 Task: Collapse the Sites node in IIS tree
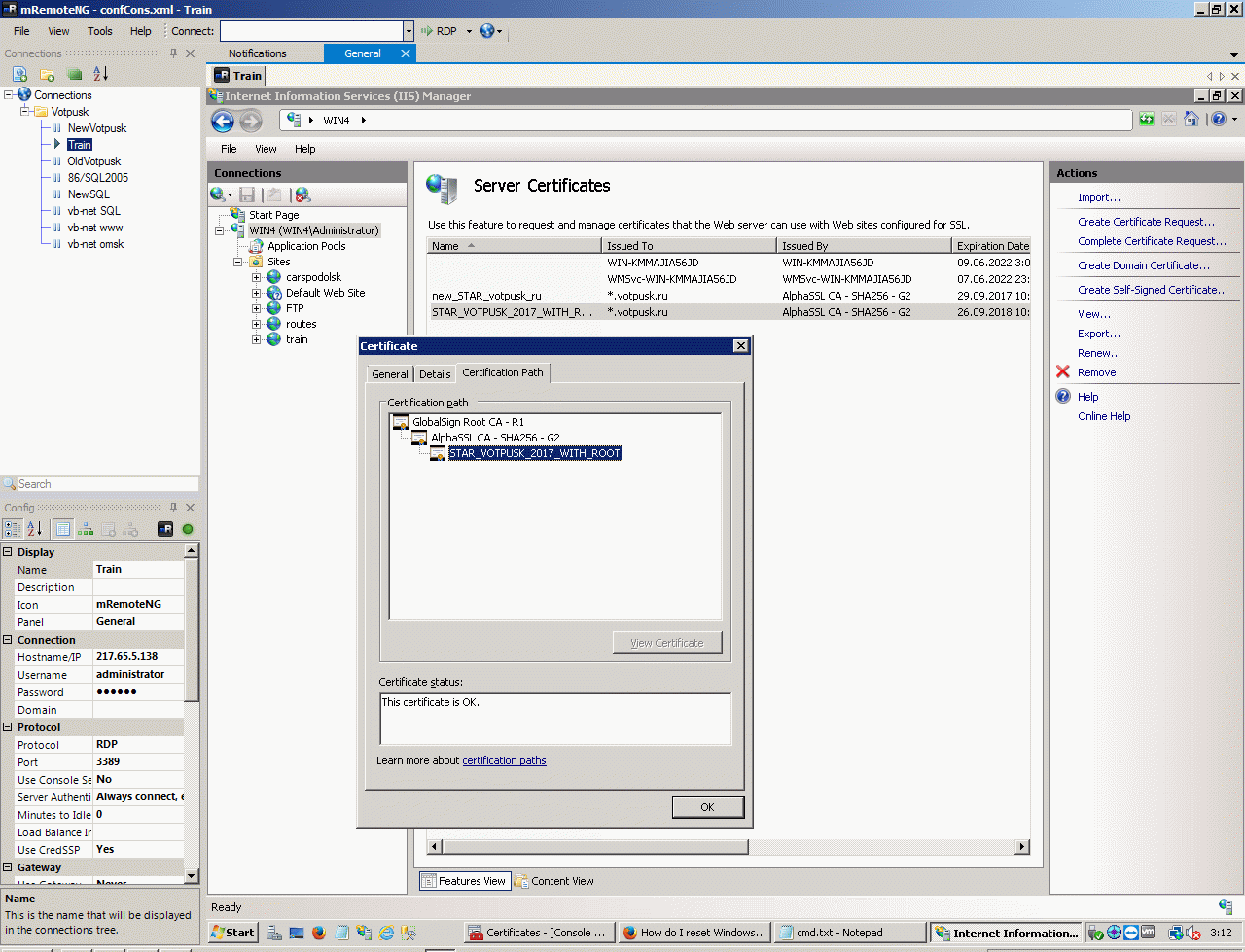point(238,262)
